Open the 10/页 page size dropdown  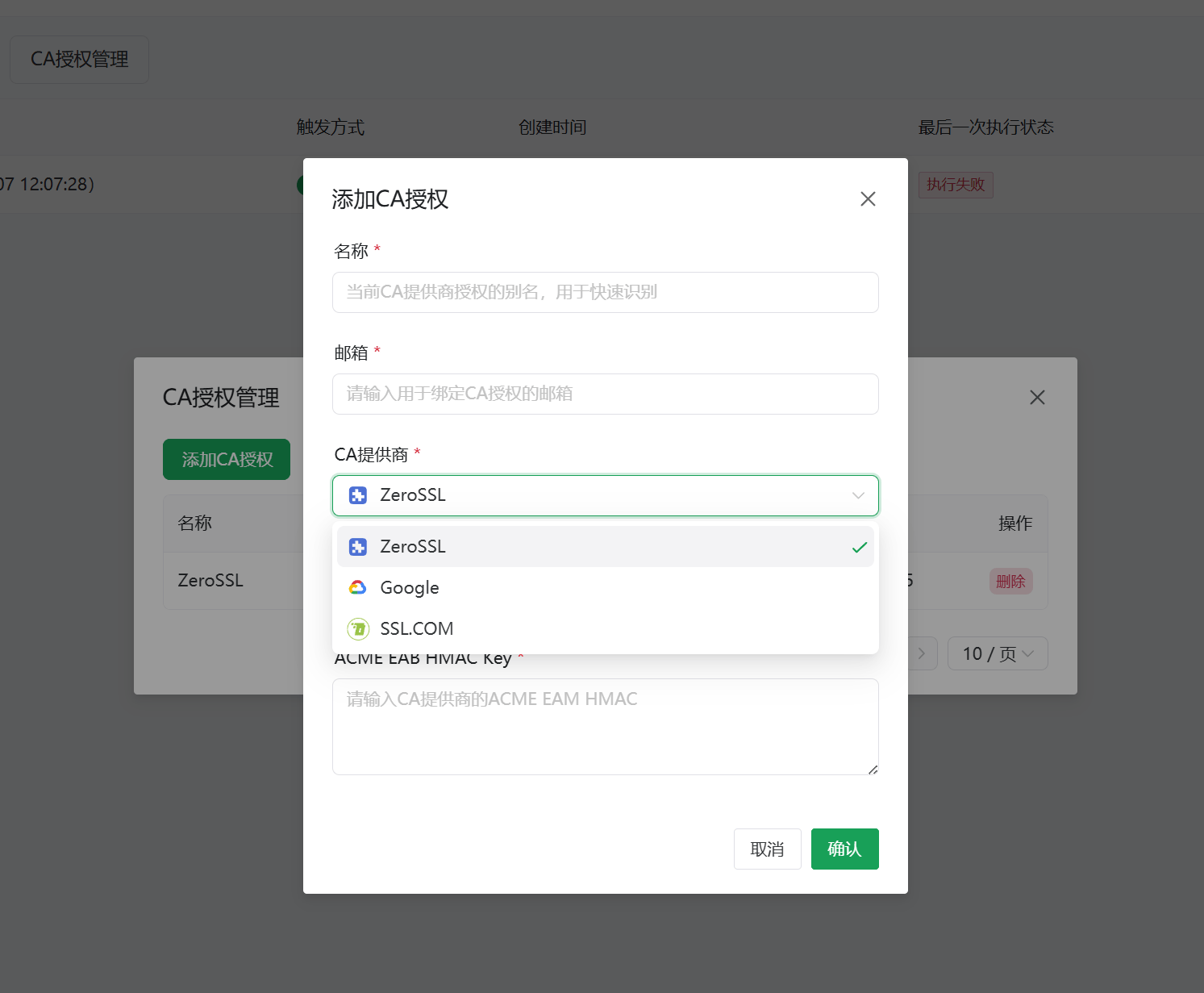[998, 653]
